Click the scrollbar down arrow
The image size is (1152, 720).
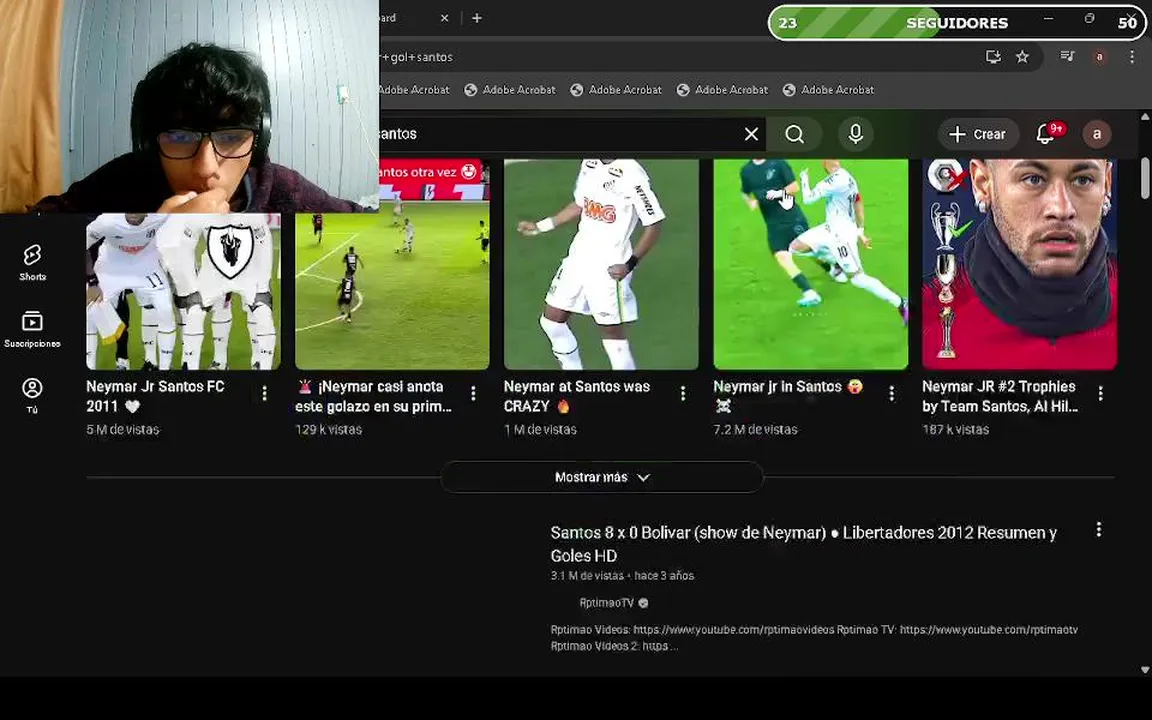1145,669
